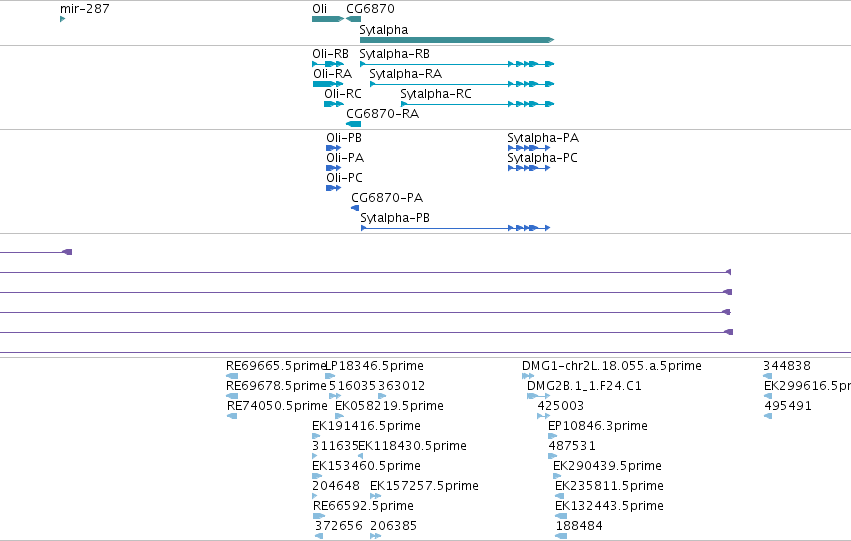
Task: Select the EK058219.5prime EST label
Action: (389, 406)
